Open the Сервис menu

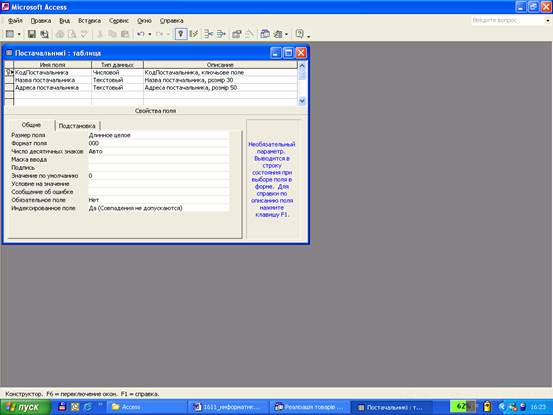pos(118,21)
